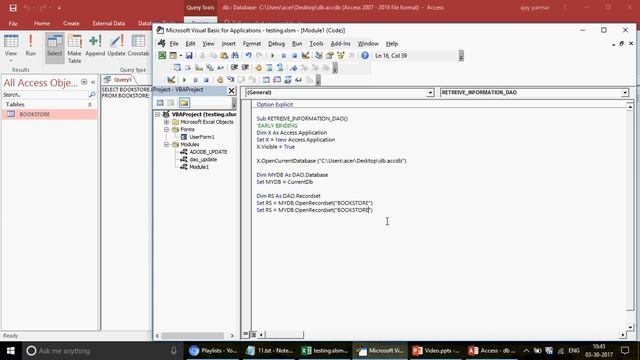Open Insert UserForm dropdown arrow
This screenshot has height=360, width=640.
[180, 56]
